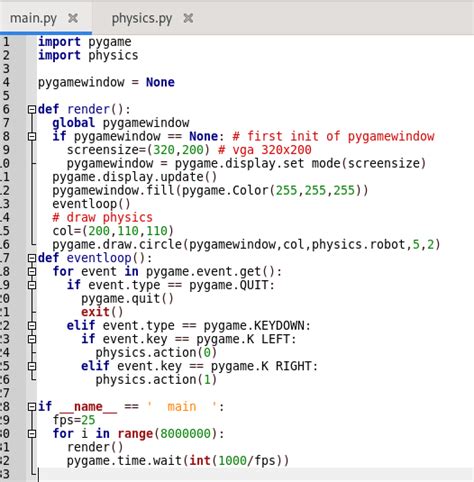Click the 'physics.action(1)' line
The width and height of the screenshot is (474, 482).
click(156, 380)
